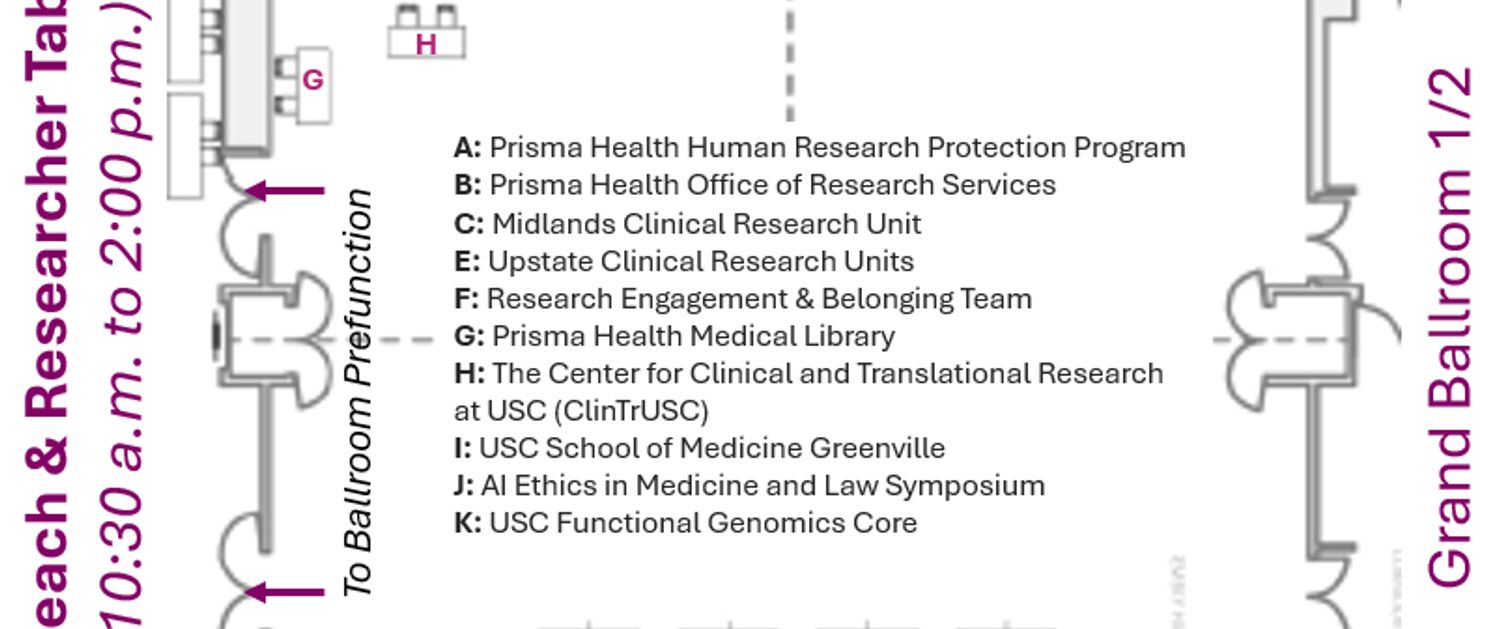Select legend entry J: AI Ethics Symposium
This screenshot has width=1500, height=629.
pos(749,486)
